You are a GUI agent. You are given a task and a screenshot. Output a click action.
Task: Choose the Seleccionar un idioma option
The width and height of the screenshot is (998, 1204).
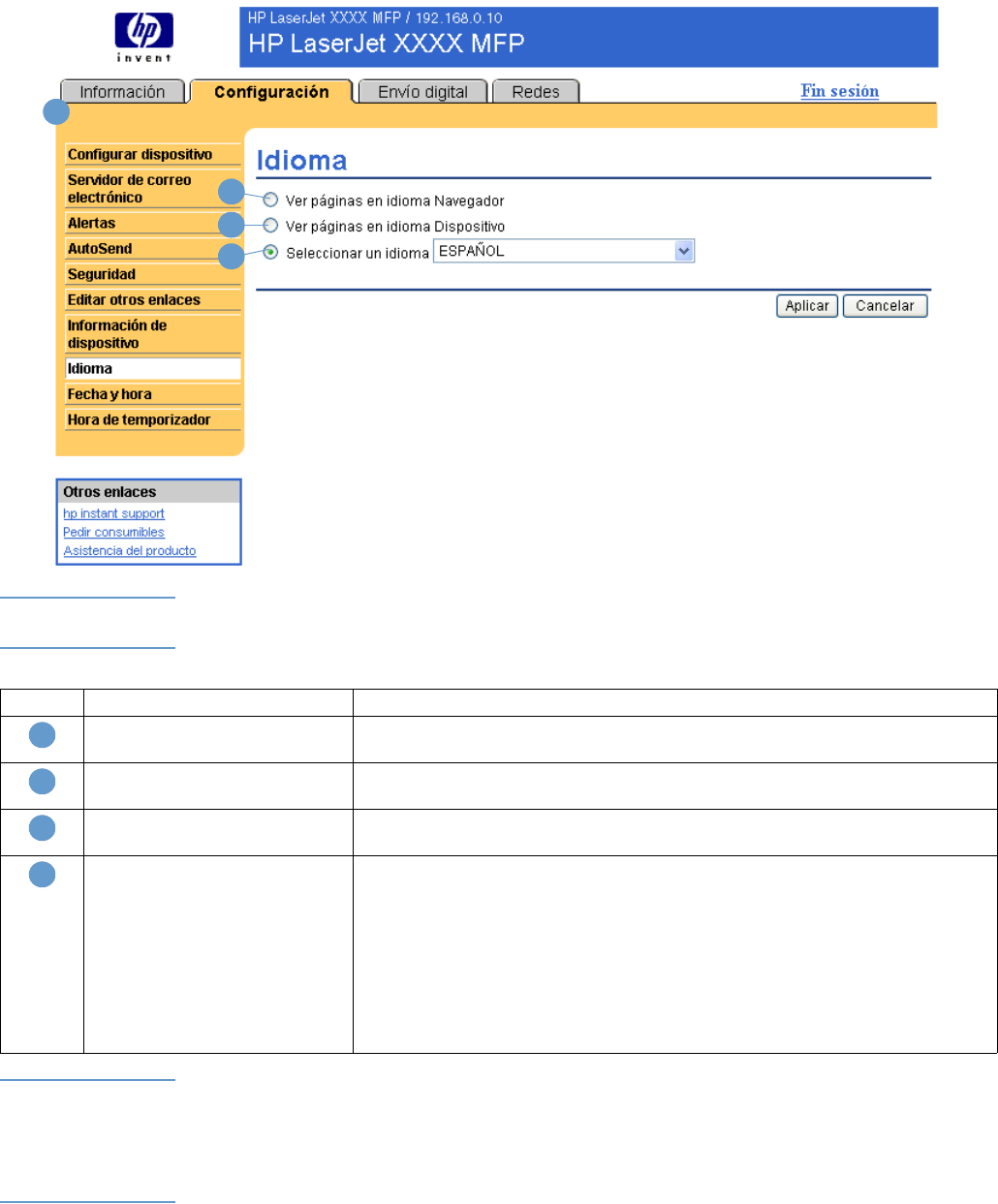(271, 252)
